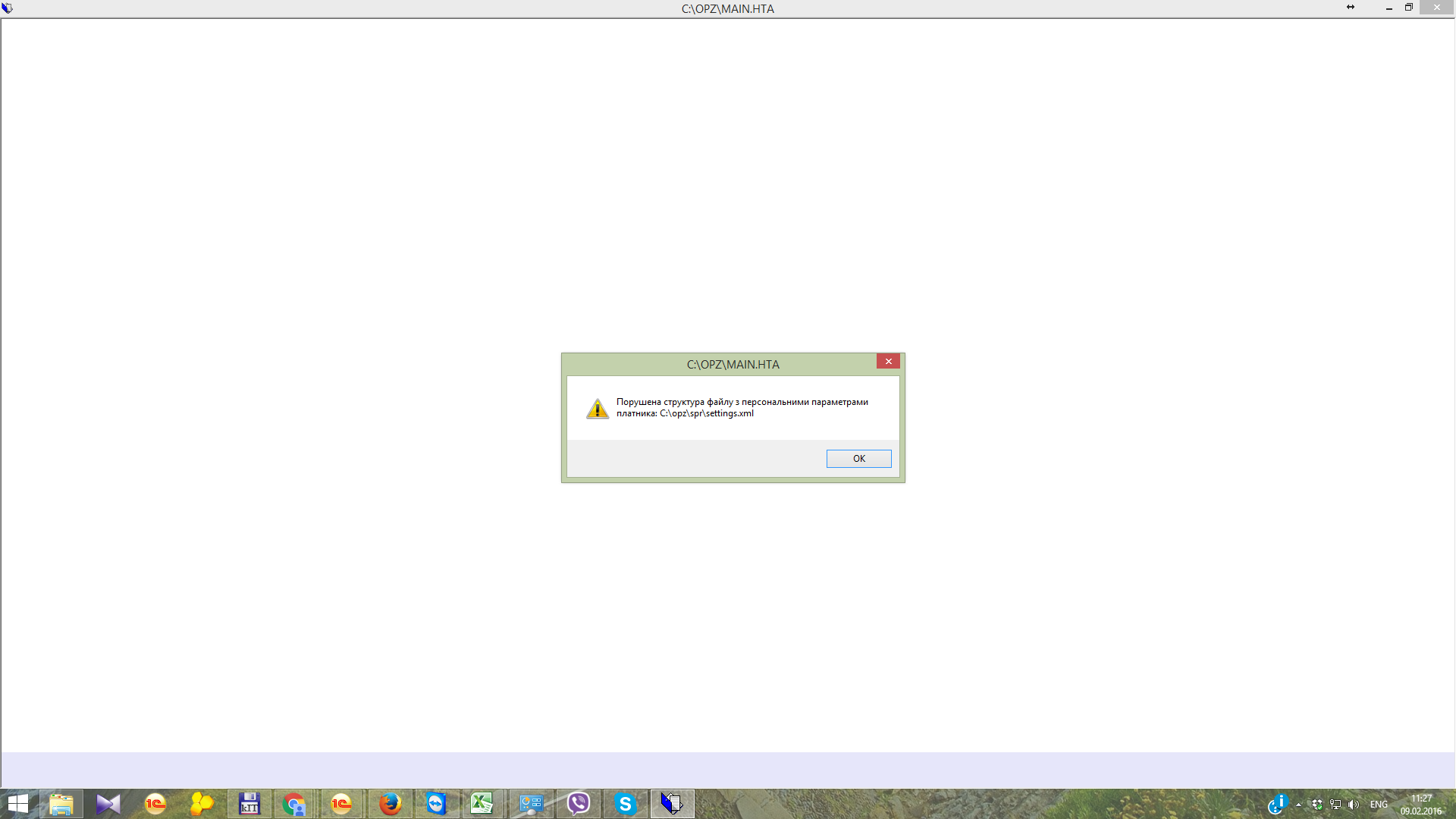Open Google Chrome from the taskbar
The width and height of the screenshot is (1456, 819).
(294, 804)
